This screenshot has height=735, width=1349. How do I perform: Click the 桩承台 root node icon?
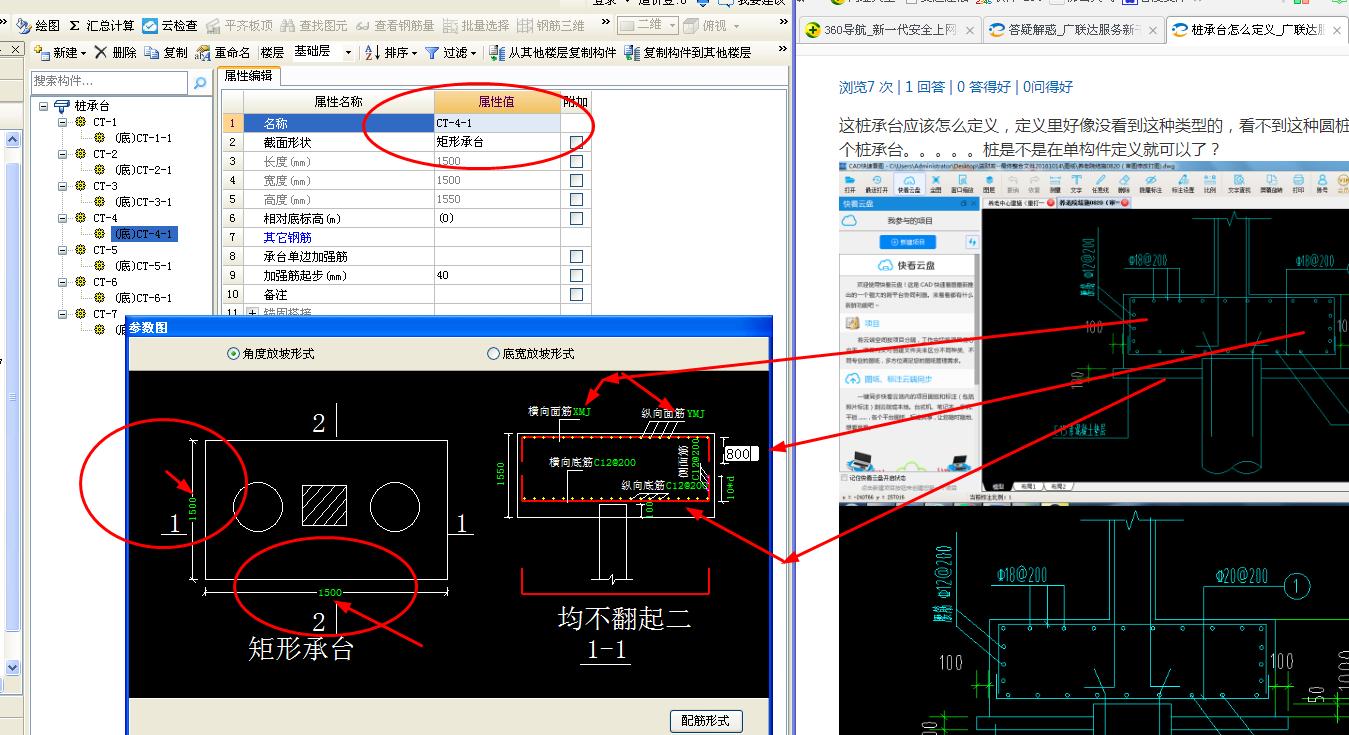62,106
